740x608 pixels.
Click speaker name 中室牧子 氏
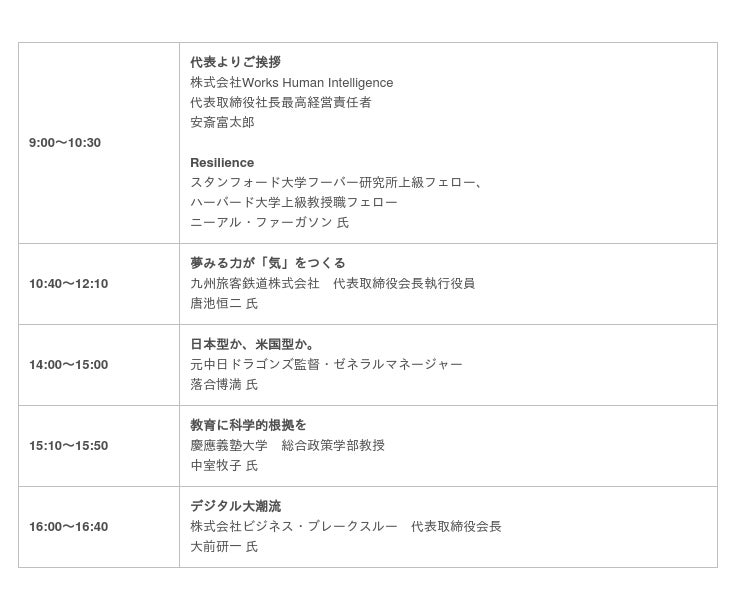point(224,465)
